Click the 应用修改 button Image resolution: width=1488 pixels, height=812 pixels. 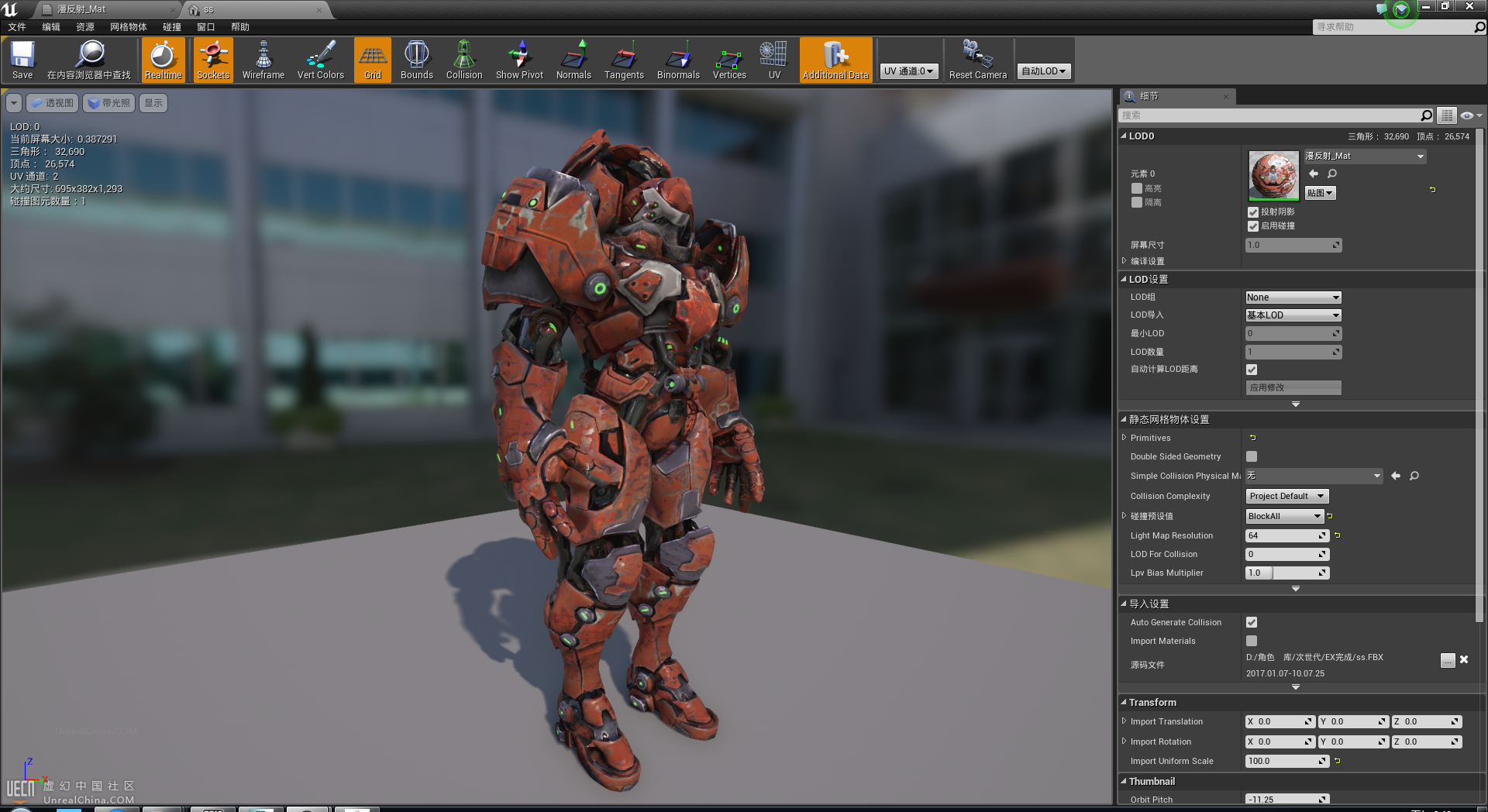coord(1293,387)
